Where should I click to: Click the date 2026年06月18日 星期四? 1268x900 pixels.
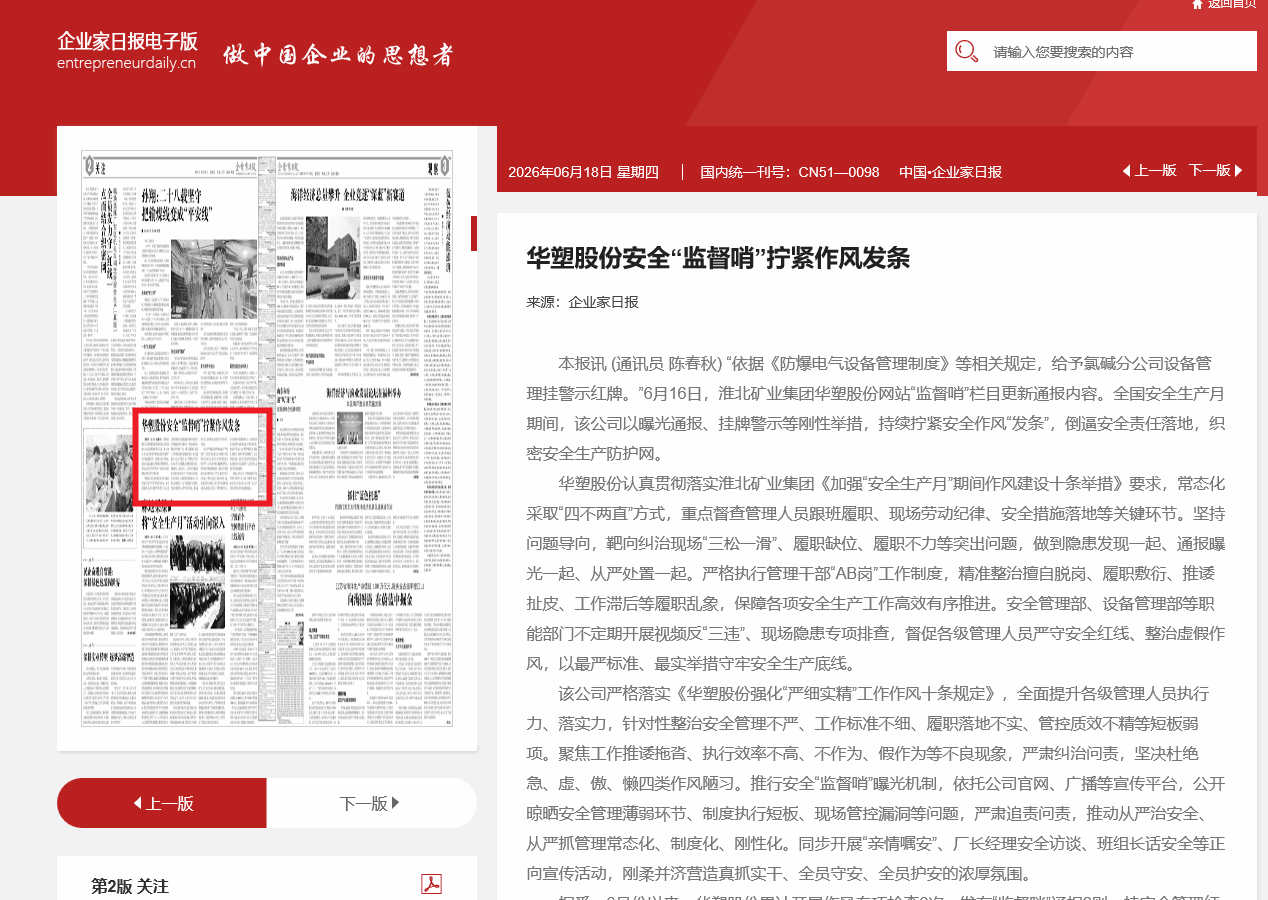click(583, 172)
